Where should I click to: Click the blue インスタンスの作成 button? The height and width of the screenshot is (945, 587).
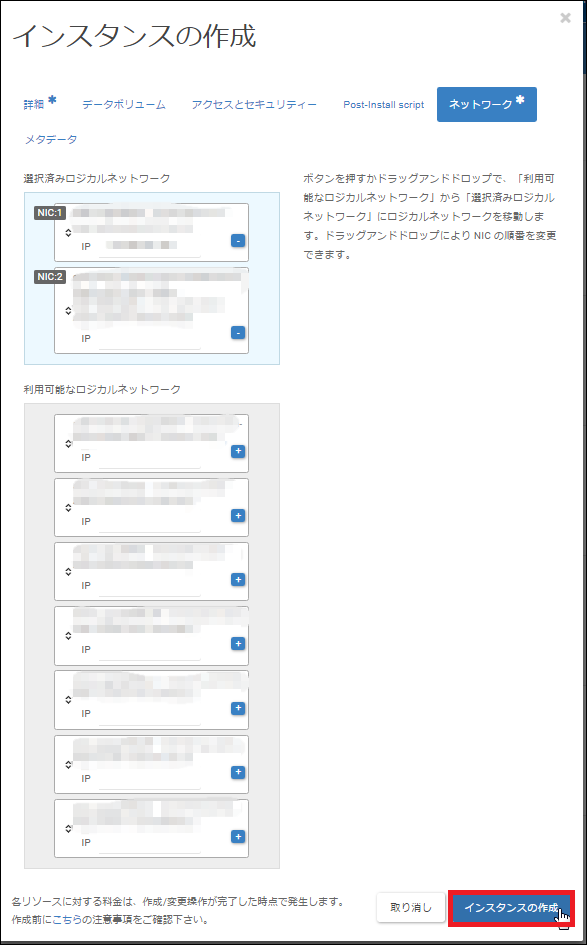pos(511,908)
